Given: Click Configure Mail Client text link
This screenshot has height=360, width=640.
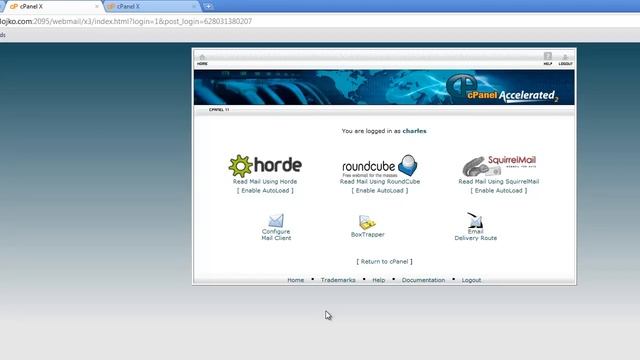Looking at the screenshot, I should pos(276,235).
